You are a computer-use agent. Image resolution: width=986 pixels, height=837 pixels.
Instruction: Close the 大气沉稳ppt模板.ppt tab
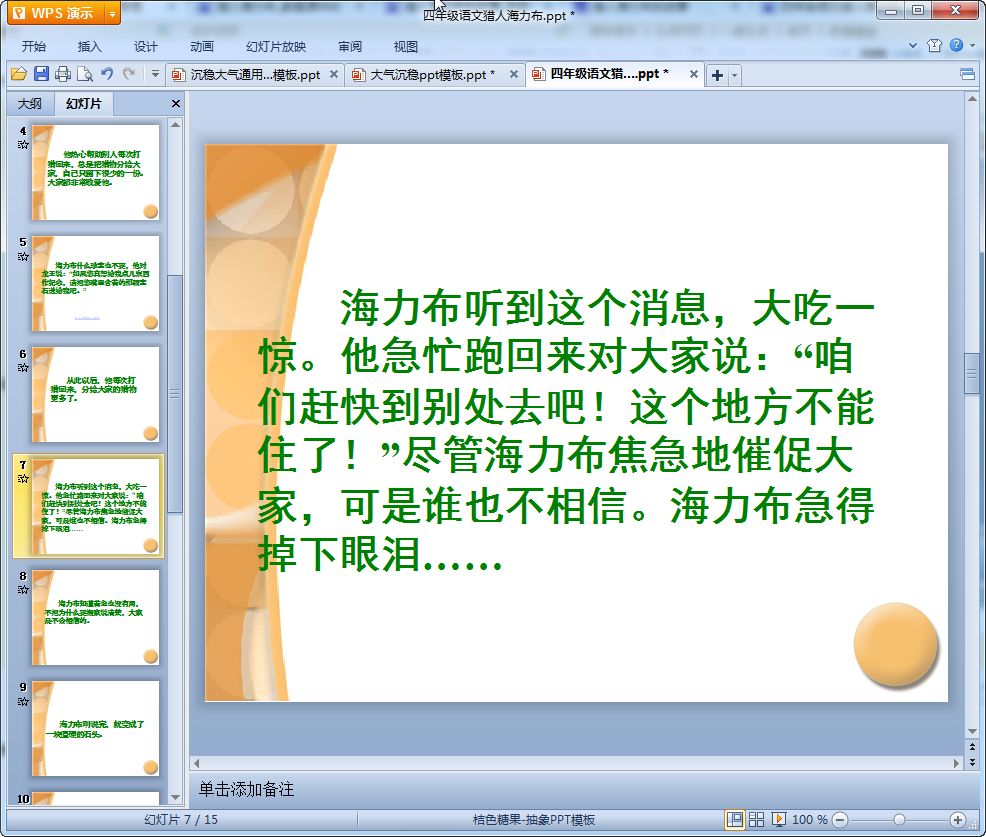[514, 74]
